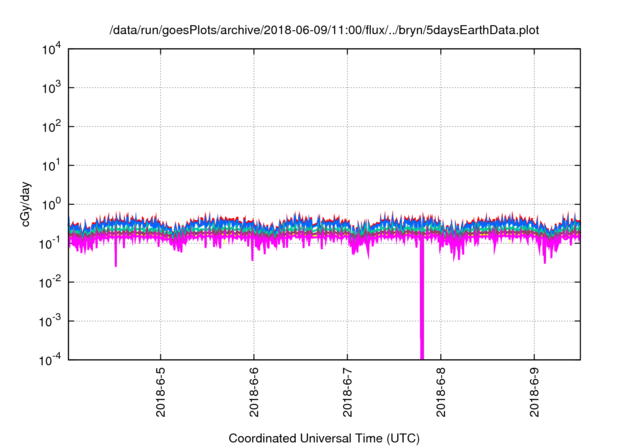Click the 10^-2 y-axis tick label
Image resolution: width=640 pixels, height=448 pixels.
[x=50, y=283]
